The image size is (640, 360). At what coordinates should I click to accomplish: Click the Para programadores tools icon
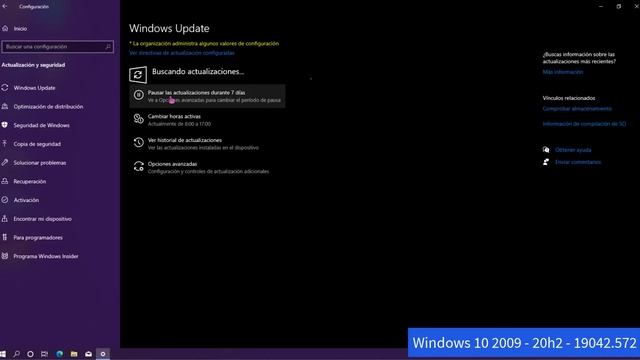pyautogui.click(x=5, y=237)
